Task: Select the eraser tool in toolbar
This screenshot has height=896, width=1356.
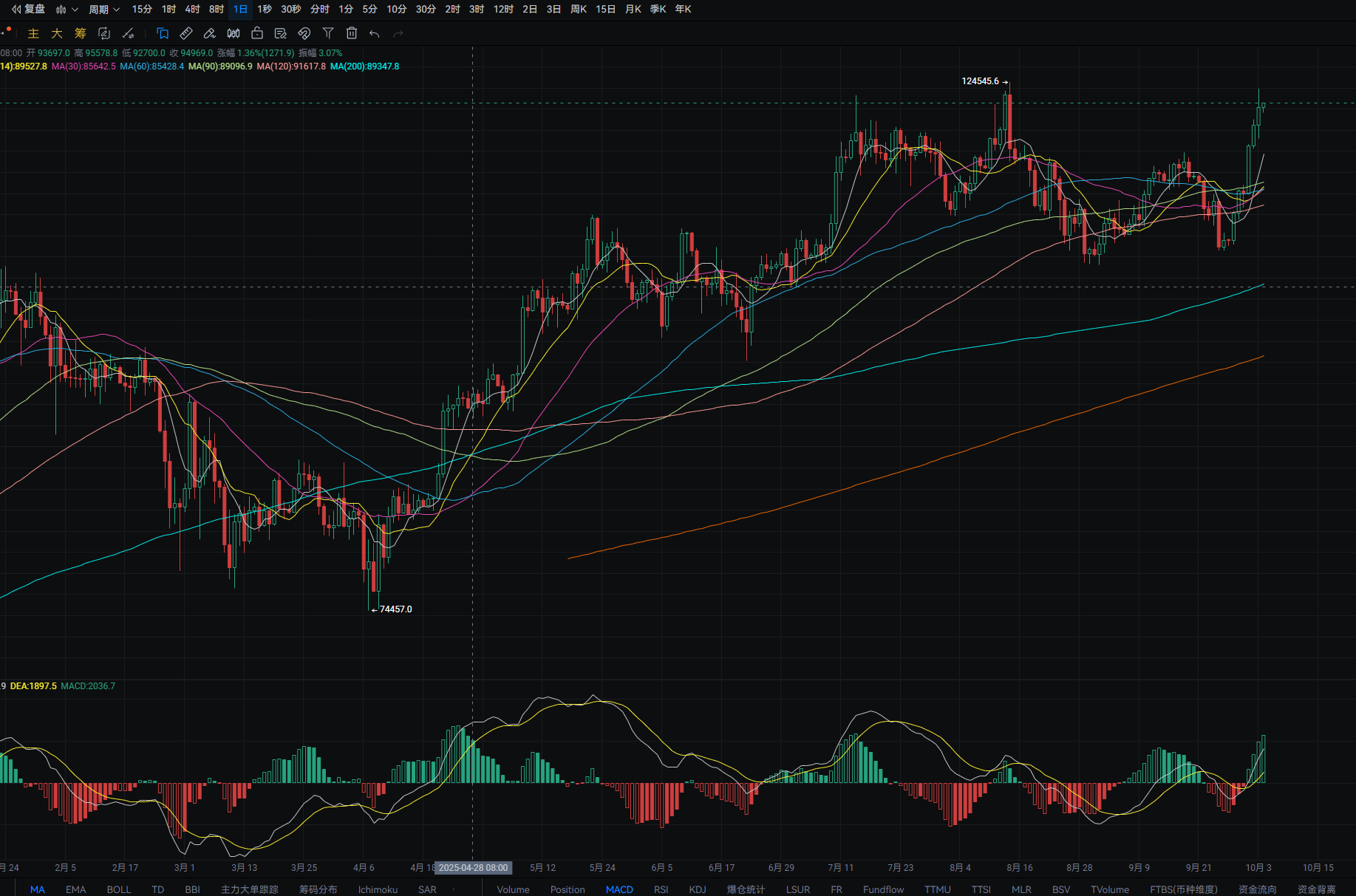Action: tap(210, 33)
